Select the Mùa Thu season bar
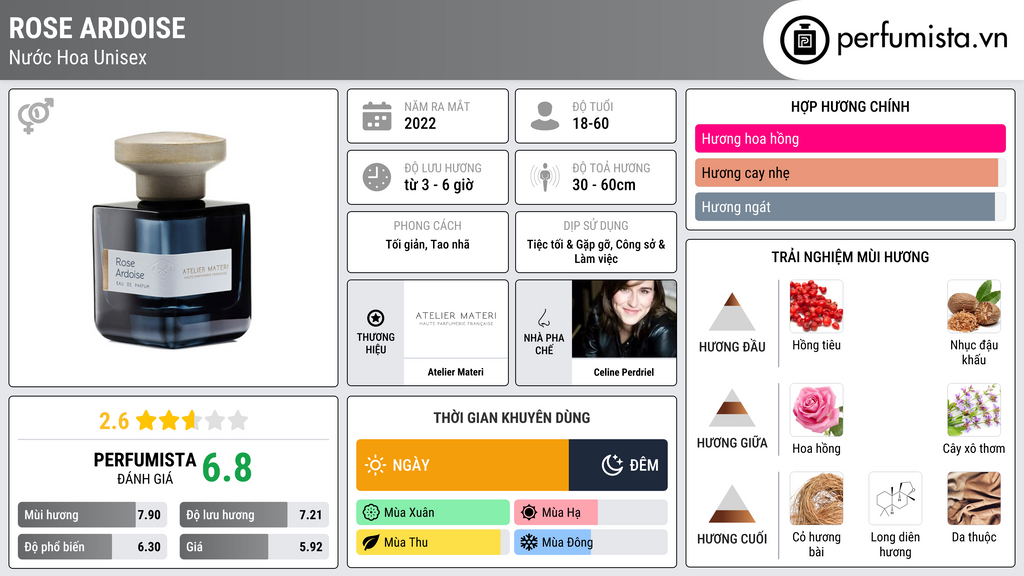1024x576 pixels. pyautogui.click(x=433, y=542)
